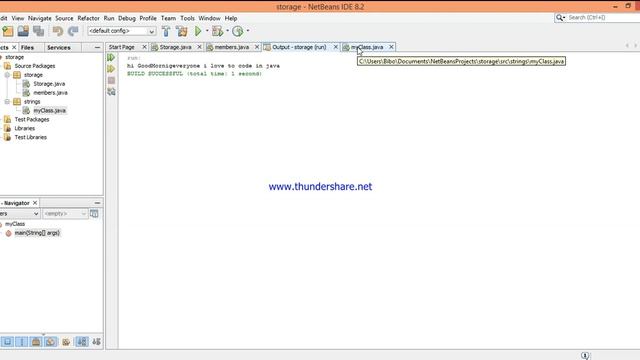
Task: Switch to the Services panel tab
Action: [59, 48]
